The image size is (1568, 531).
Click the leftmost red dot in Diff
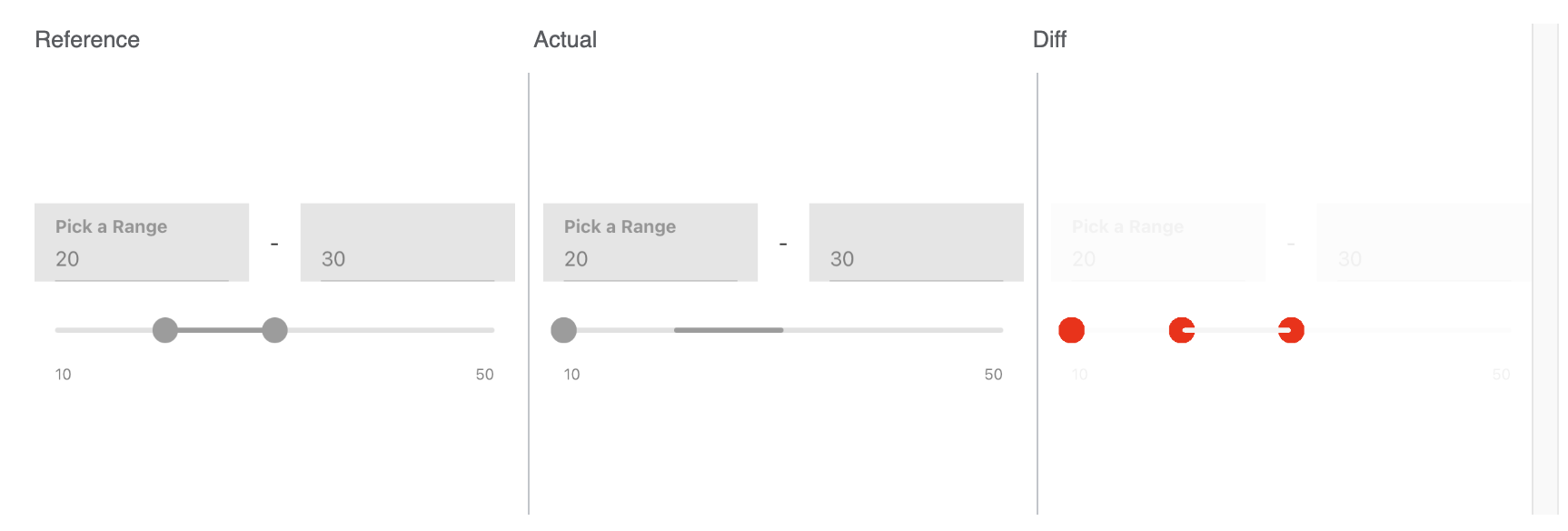[1072, 330]
